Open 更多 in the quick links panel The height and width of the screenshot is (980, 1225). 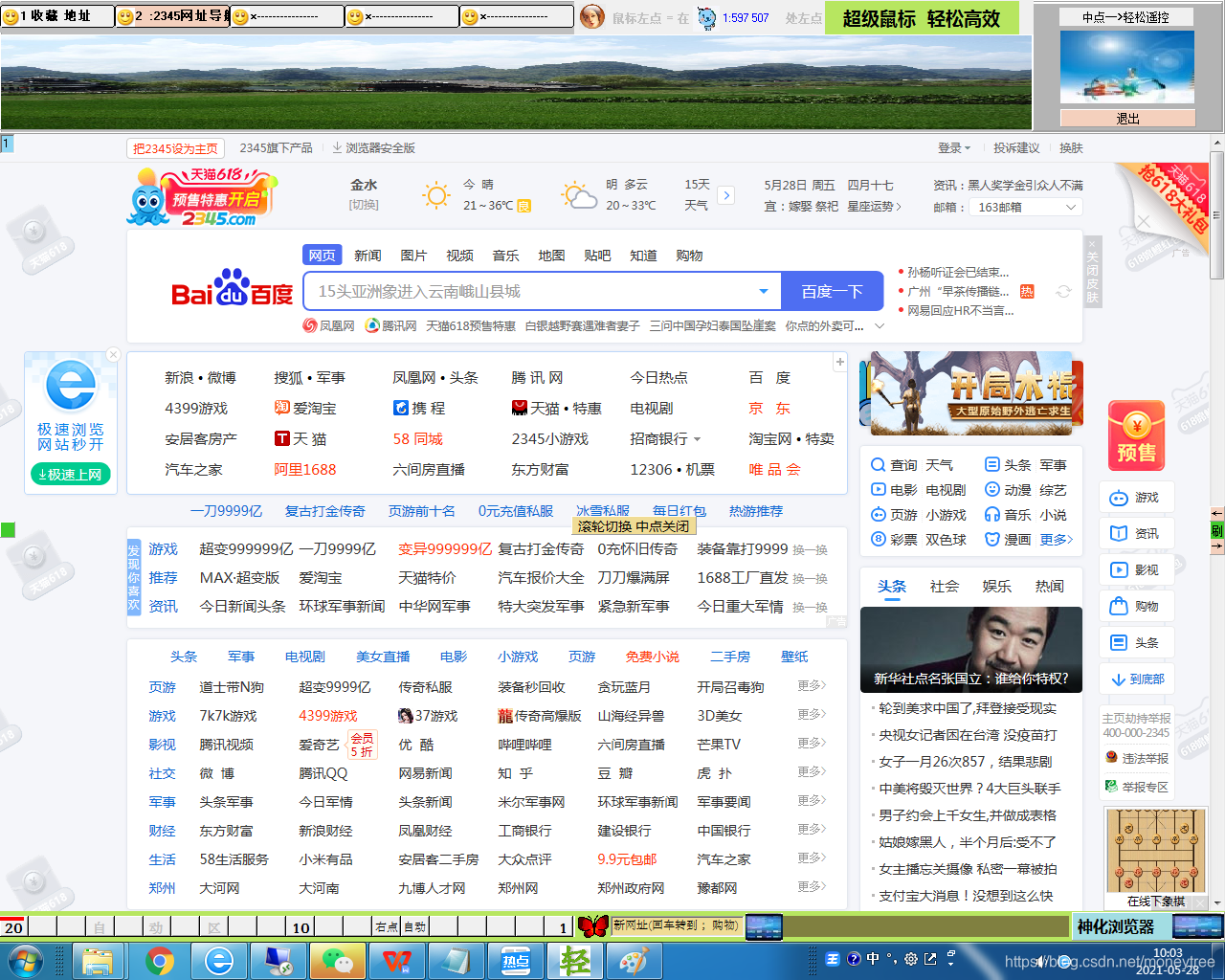coord(1057,540)
